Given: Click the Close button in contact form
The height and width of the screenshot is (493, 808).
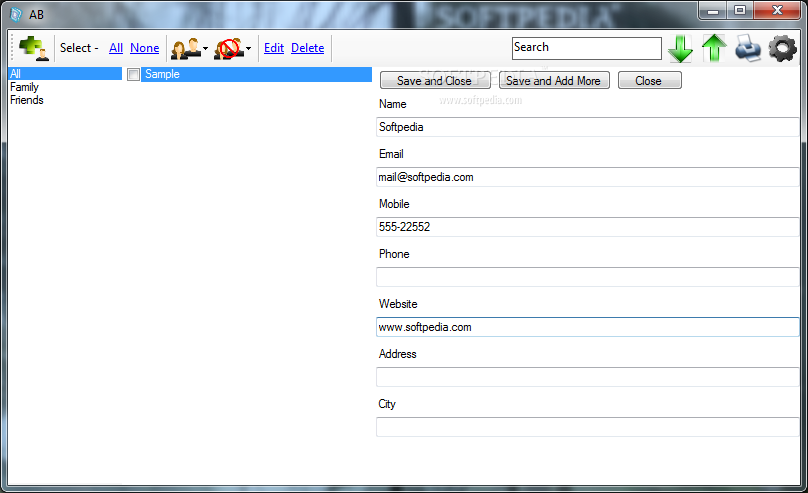Looking at the screenshot, I should [649, 80].
